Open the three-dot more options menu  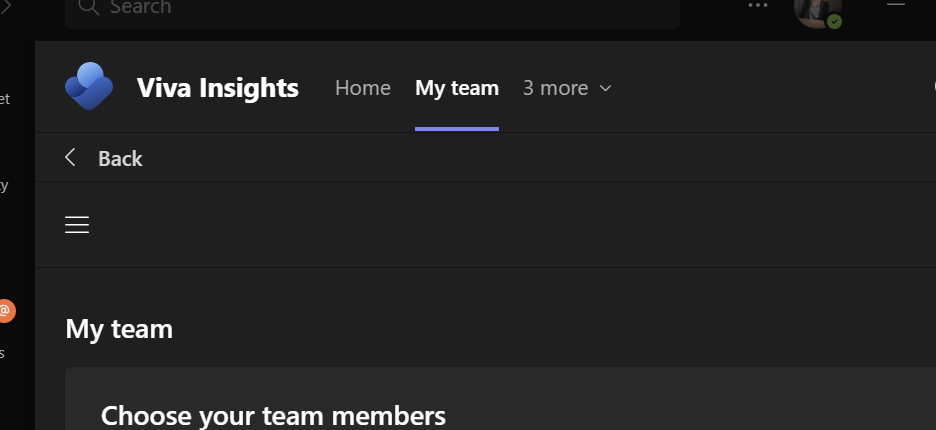coord(759,6)
